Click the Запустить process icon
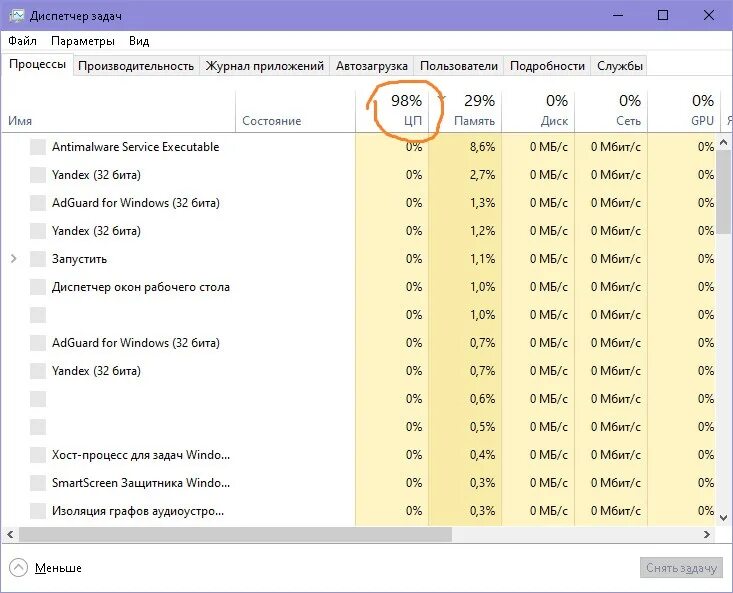Screen dimensions: 733x593 (38, 259)
